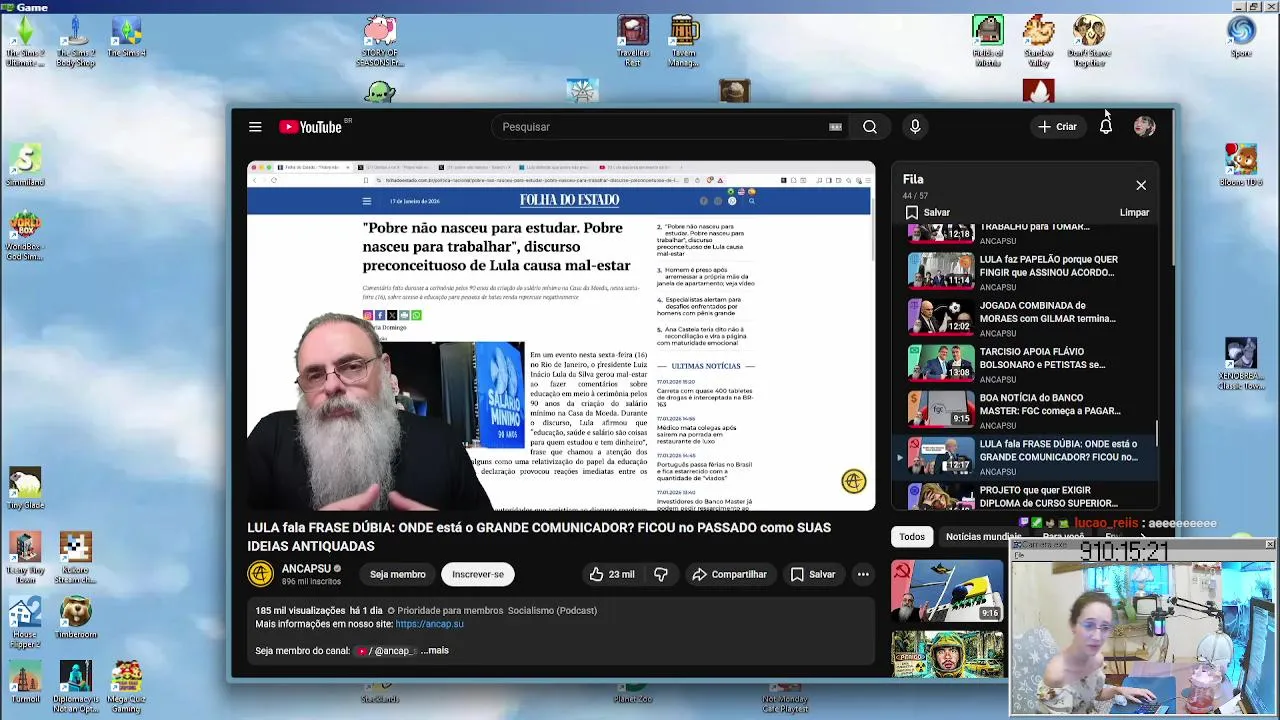Click the ANCAP watermark in video corner
The width and height of the screenshot is (1280, 720).
point(853,482)
